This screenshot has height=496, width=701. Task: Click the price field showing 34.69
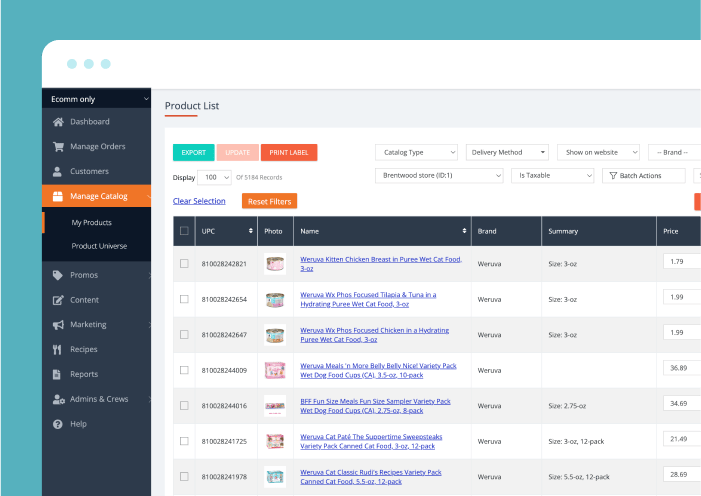pyautogui.click(x=682, y=403)
